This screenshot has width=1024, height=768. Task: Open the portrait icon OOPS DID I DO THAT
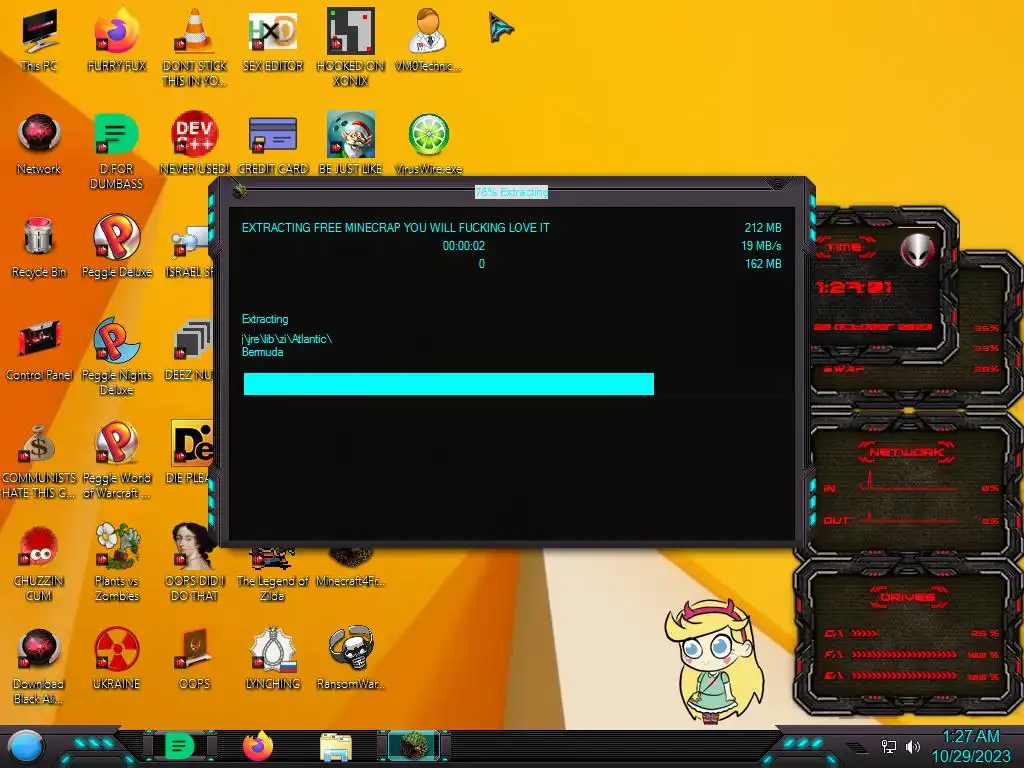pos(194,564)
